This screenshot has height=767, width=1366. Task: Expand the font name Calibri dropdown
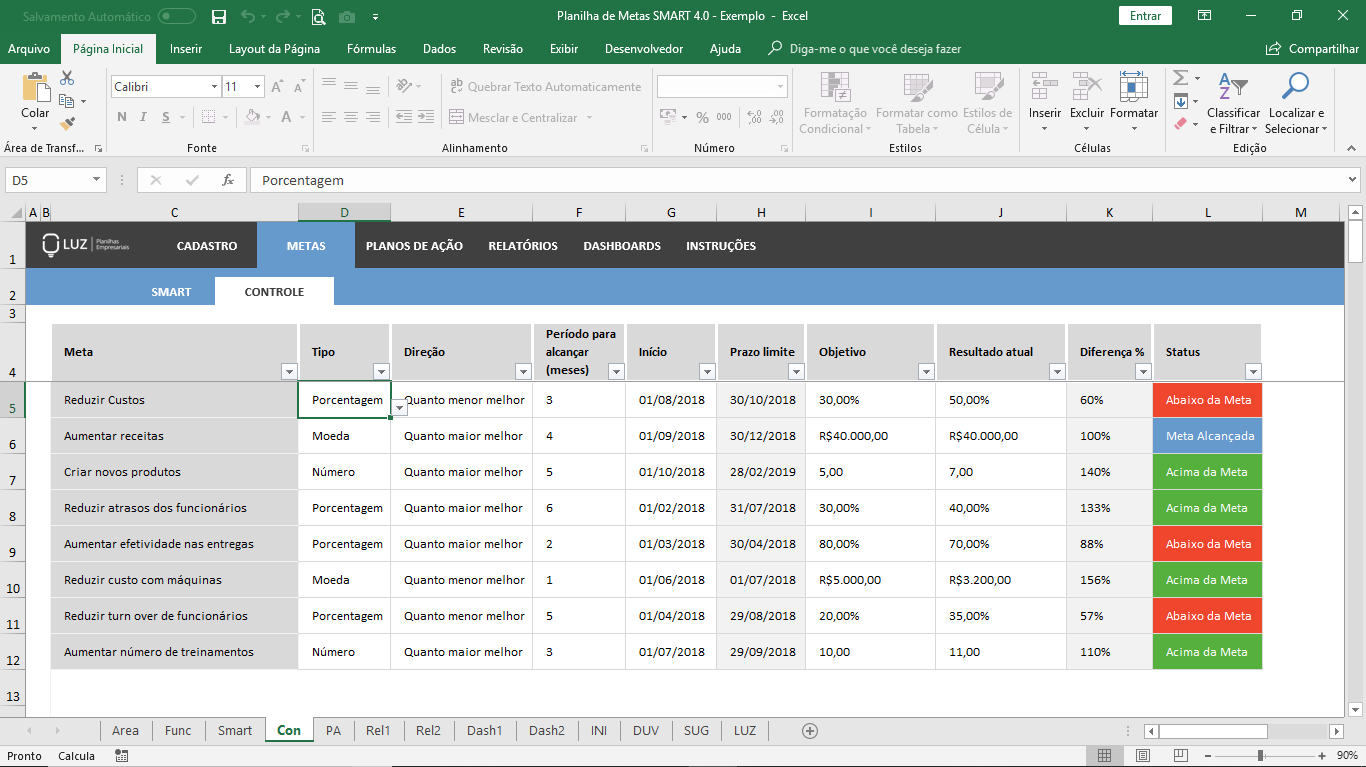tap(214, 87)
